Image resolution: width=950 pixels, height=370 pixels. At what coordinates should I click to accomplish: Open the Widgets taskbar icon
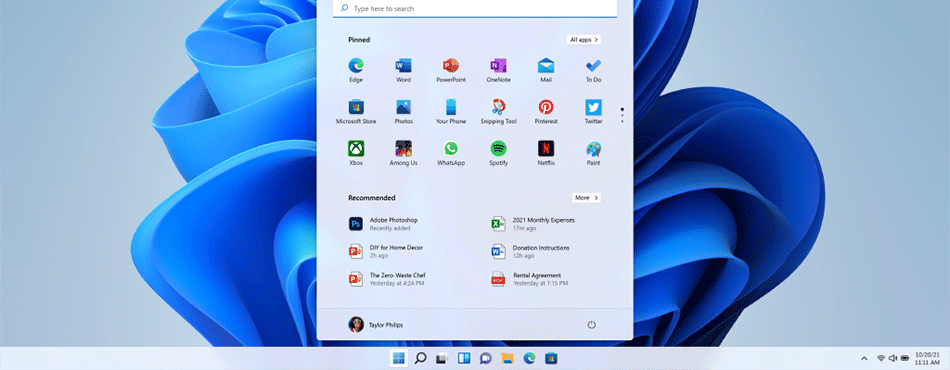[x=464, y=358]
